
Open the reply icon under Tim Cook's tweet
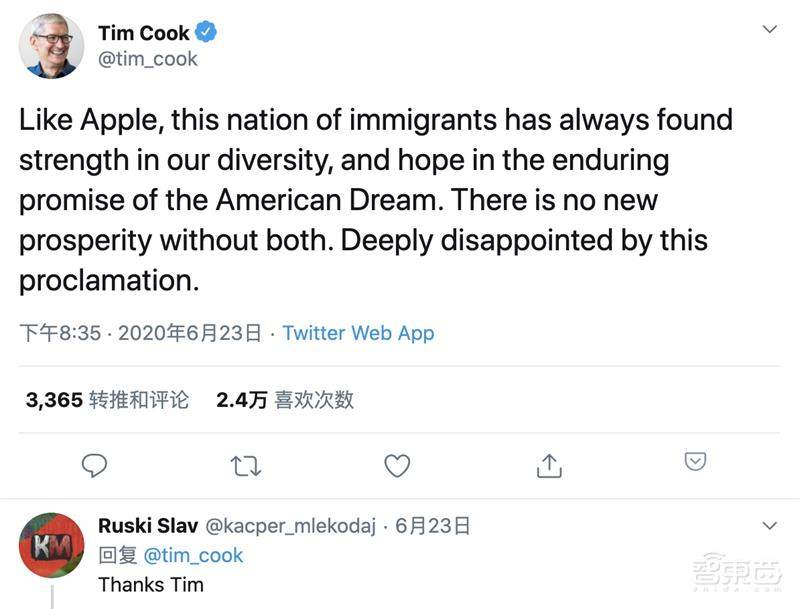point(94,464)
